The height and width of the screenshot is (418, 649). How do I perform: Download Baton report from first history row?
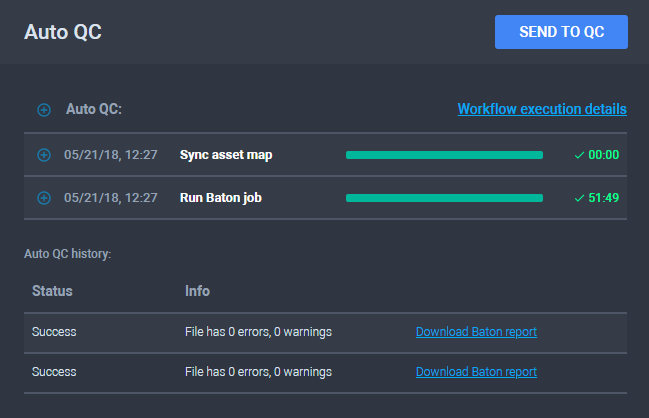click(476, 332)
